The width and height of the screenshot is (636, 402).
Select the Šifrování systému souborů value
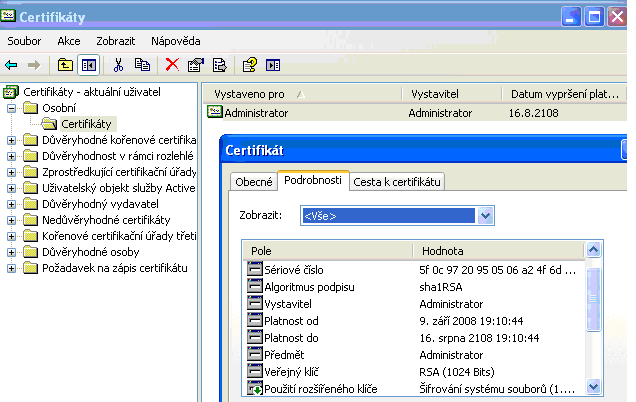click(497, 389)
